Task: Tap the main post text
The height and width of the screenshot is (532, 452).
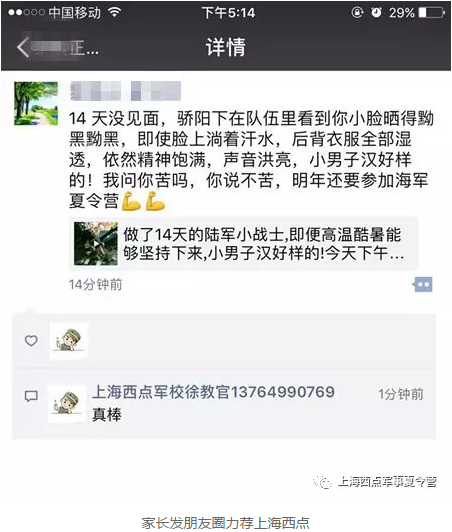Action: tap(251, 160)
